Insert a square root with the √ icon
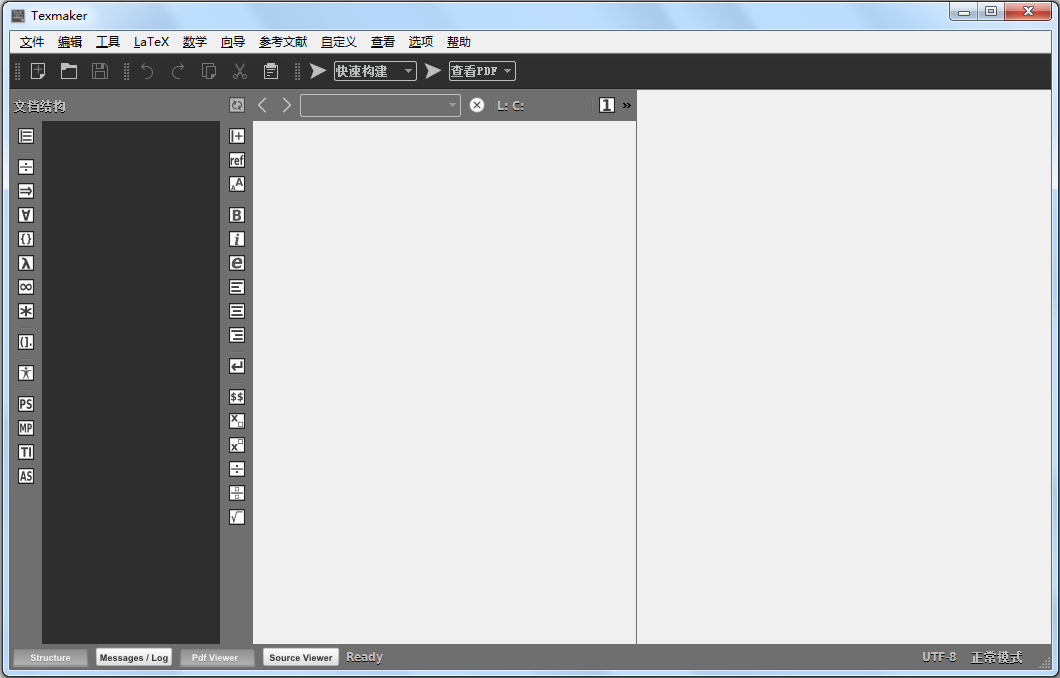Screen dimensions: 1060x678 236,517
